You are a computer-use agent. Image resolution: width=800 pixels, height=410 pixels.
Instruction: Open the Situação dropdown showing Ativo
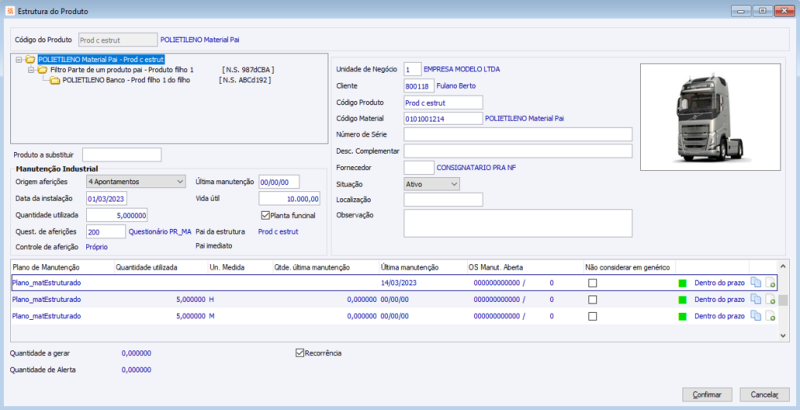[432, 184]
